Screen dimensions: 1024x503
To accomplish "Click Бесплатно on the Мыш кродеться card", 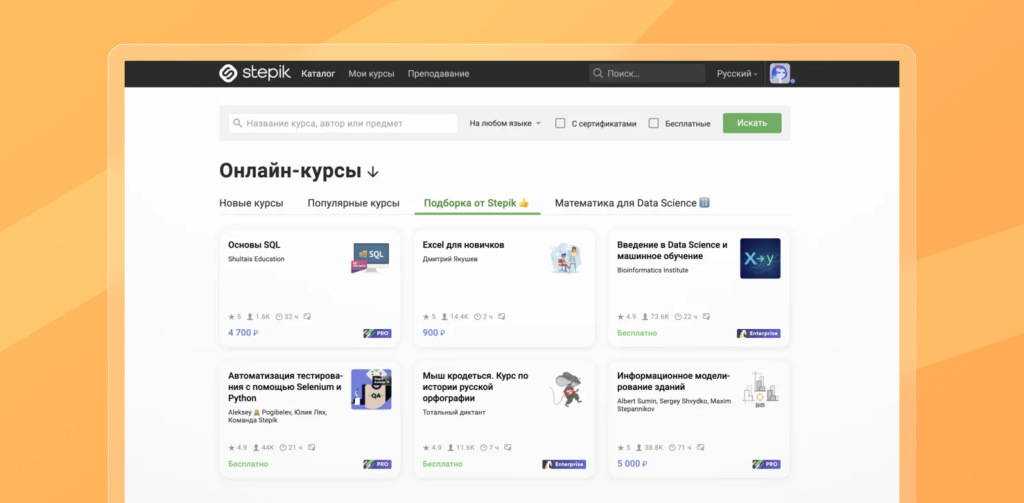I will click(x=443, y=464).
